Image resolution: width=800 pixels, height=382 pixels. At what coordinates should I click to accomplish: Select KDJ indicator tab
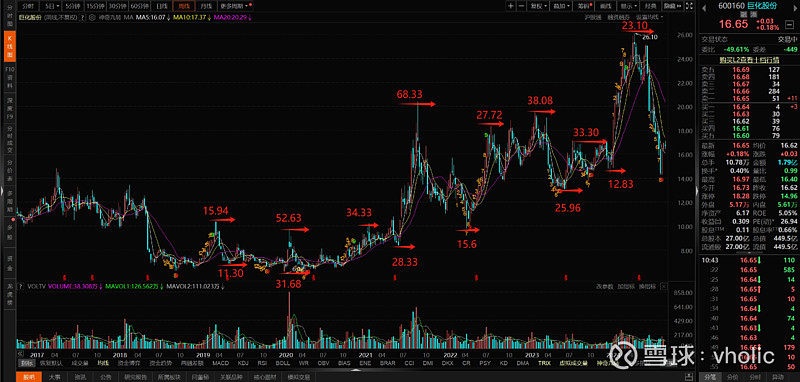(244, 363)
